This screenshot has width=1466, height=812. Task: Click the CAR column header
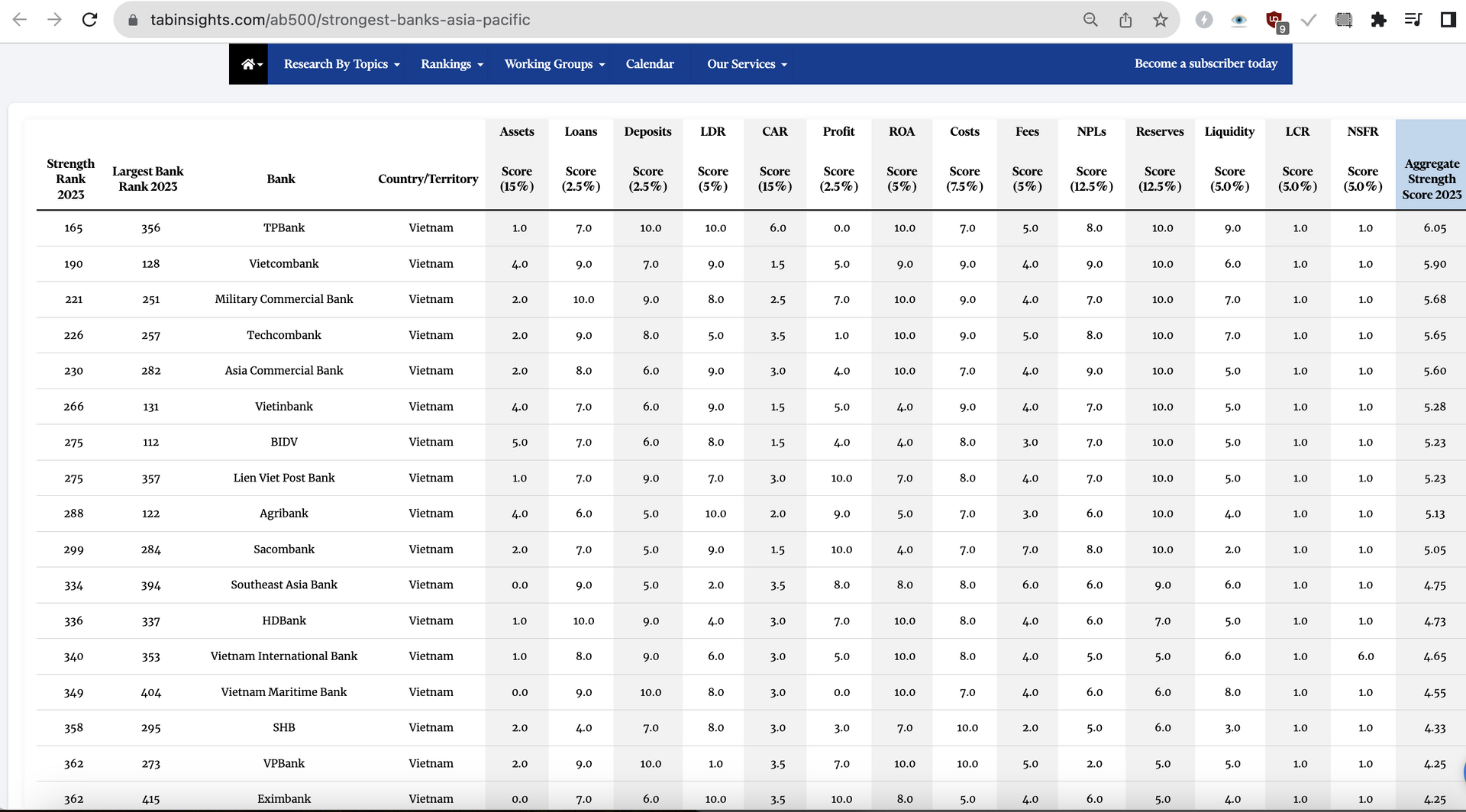pos(775,131)
